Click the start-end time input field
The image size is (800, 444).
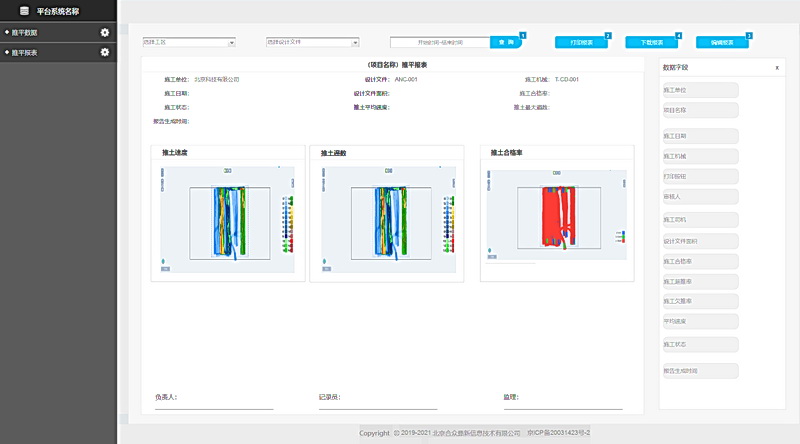[440, 43]
